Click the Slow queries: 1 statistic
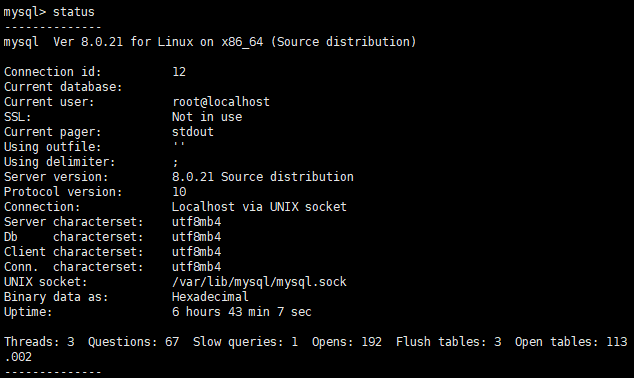 [245, 342]
